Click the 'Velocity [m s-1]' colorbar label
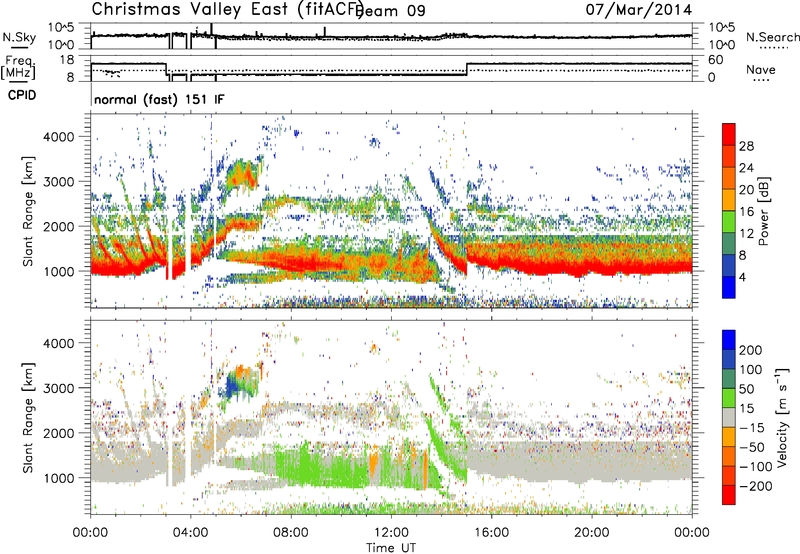The image size is (800, 554). click(x=781, y=417)
